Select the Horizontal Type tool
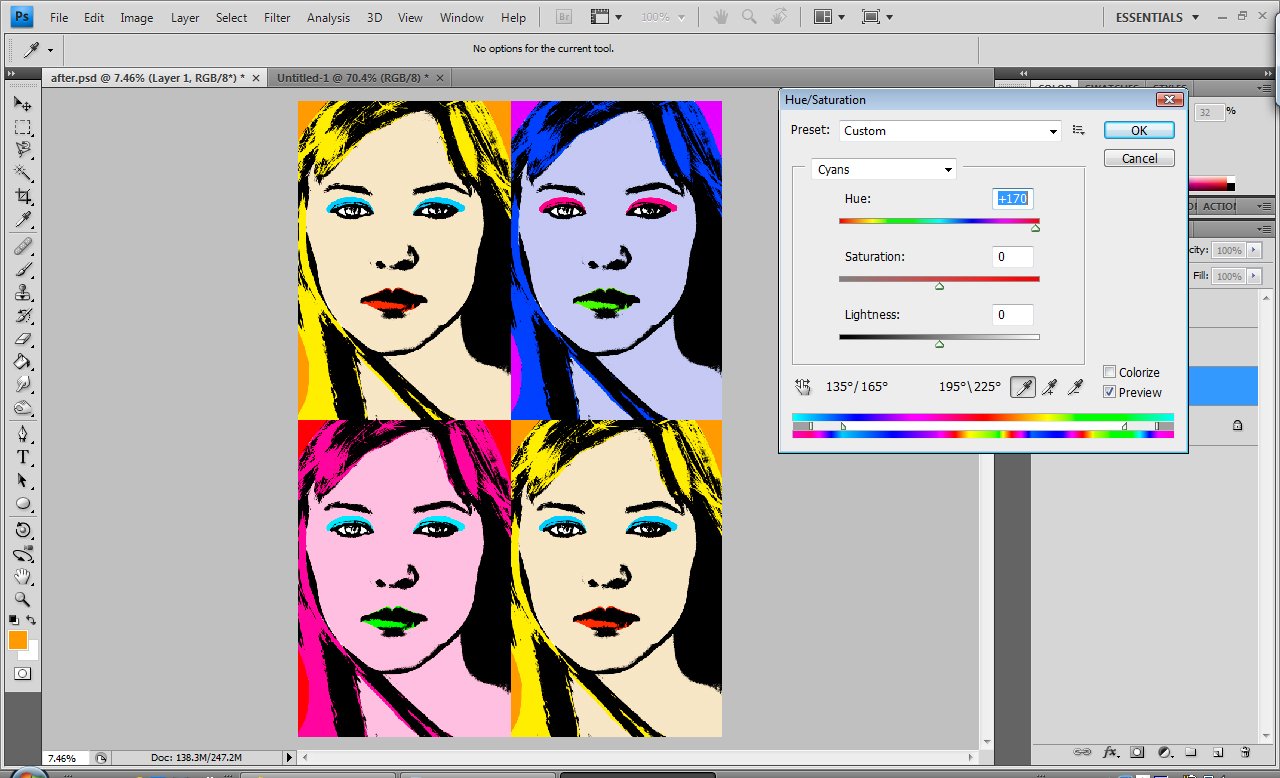This screenshot has height=778, width=1280. point(22,457)
